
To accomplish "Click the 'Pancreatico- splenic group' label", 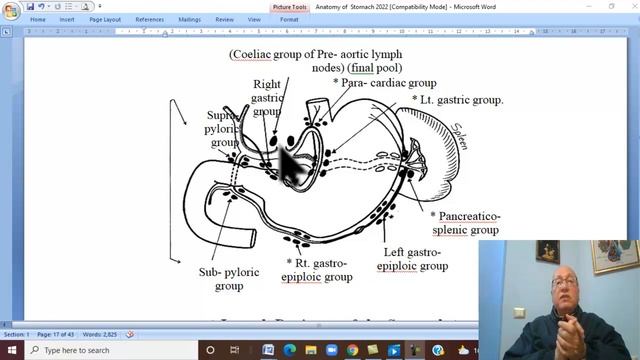I will 465,223.
